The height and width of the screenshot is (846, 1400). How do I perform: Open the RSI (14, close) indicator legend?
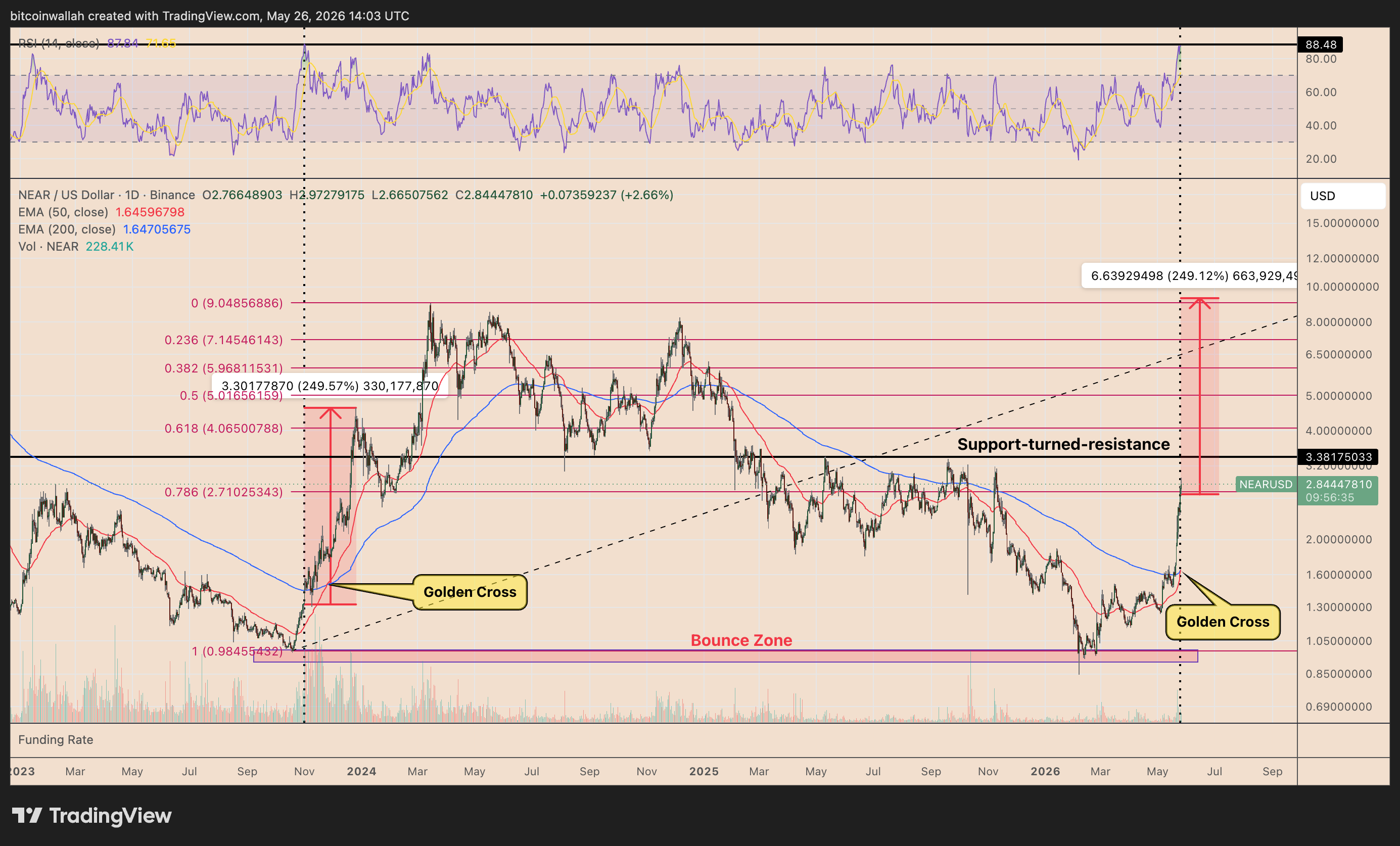97,43
